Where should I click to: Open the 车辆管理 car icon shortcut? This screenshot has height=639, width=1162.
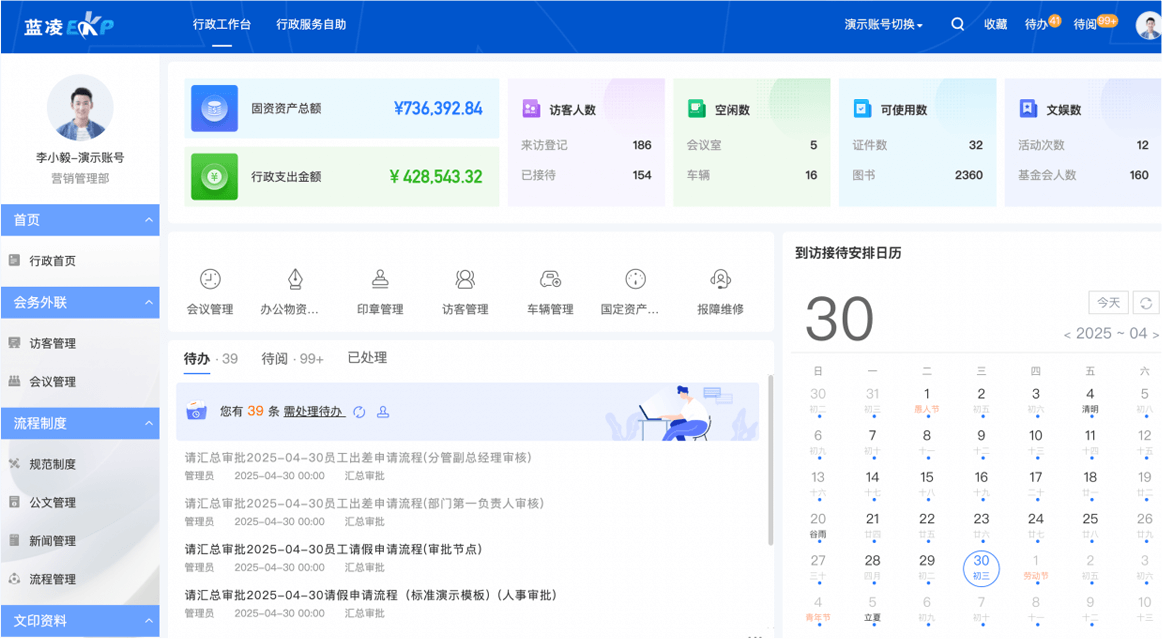click(x=550, y=279)
